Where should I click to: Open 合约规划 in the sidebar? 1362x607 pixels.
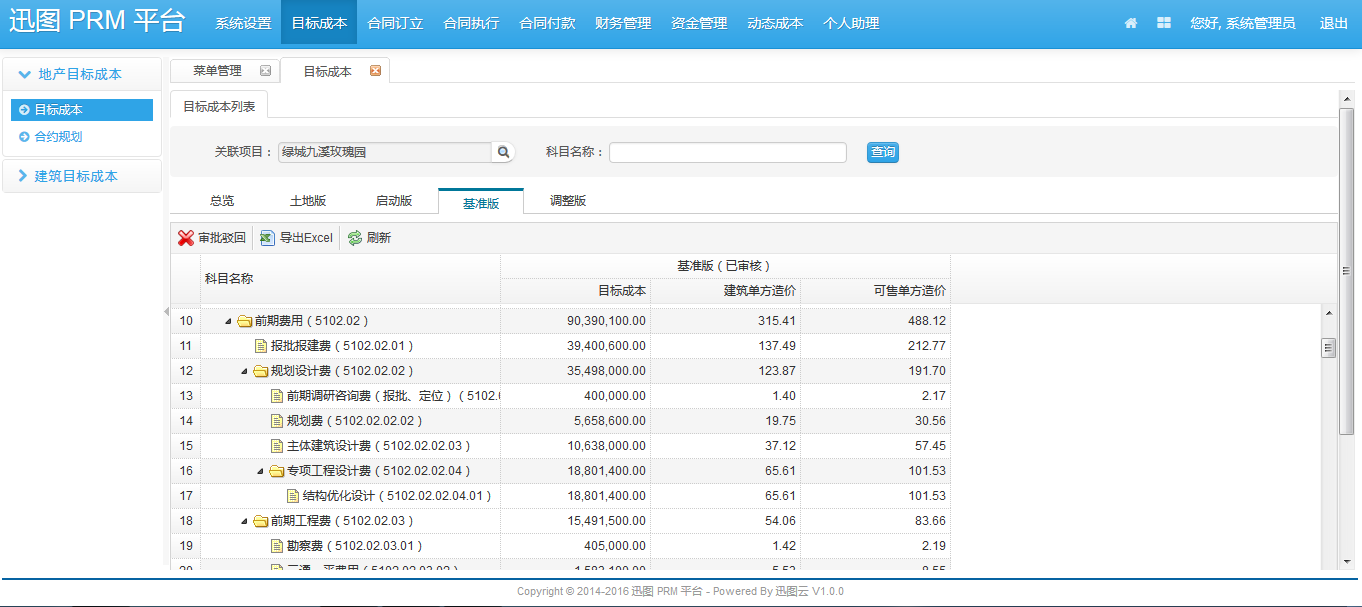(x=58, y=137)
